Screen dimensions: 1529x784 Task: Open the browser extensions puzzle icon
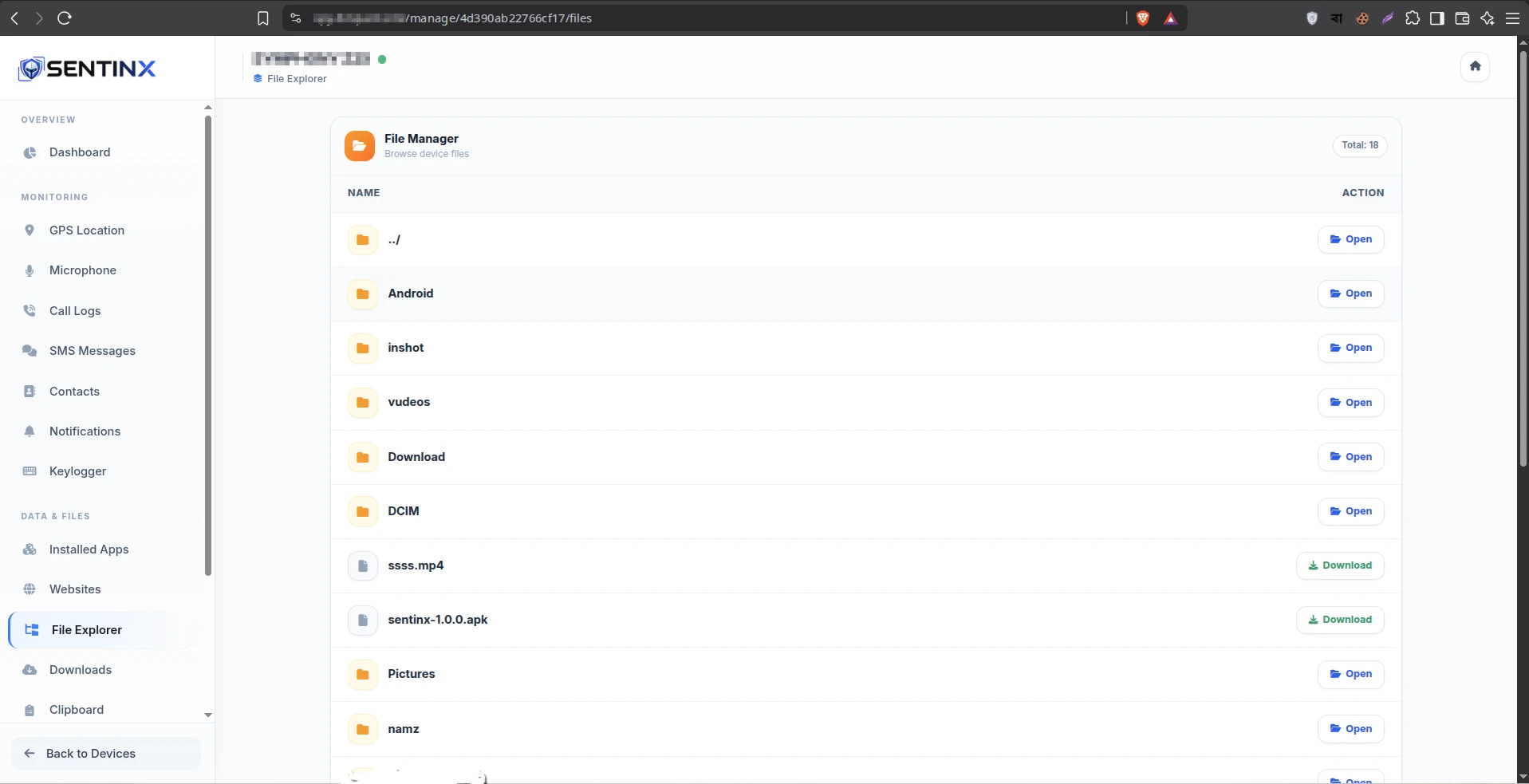point(1413,18)
